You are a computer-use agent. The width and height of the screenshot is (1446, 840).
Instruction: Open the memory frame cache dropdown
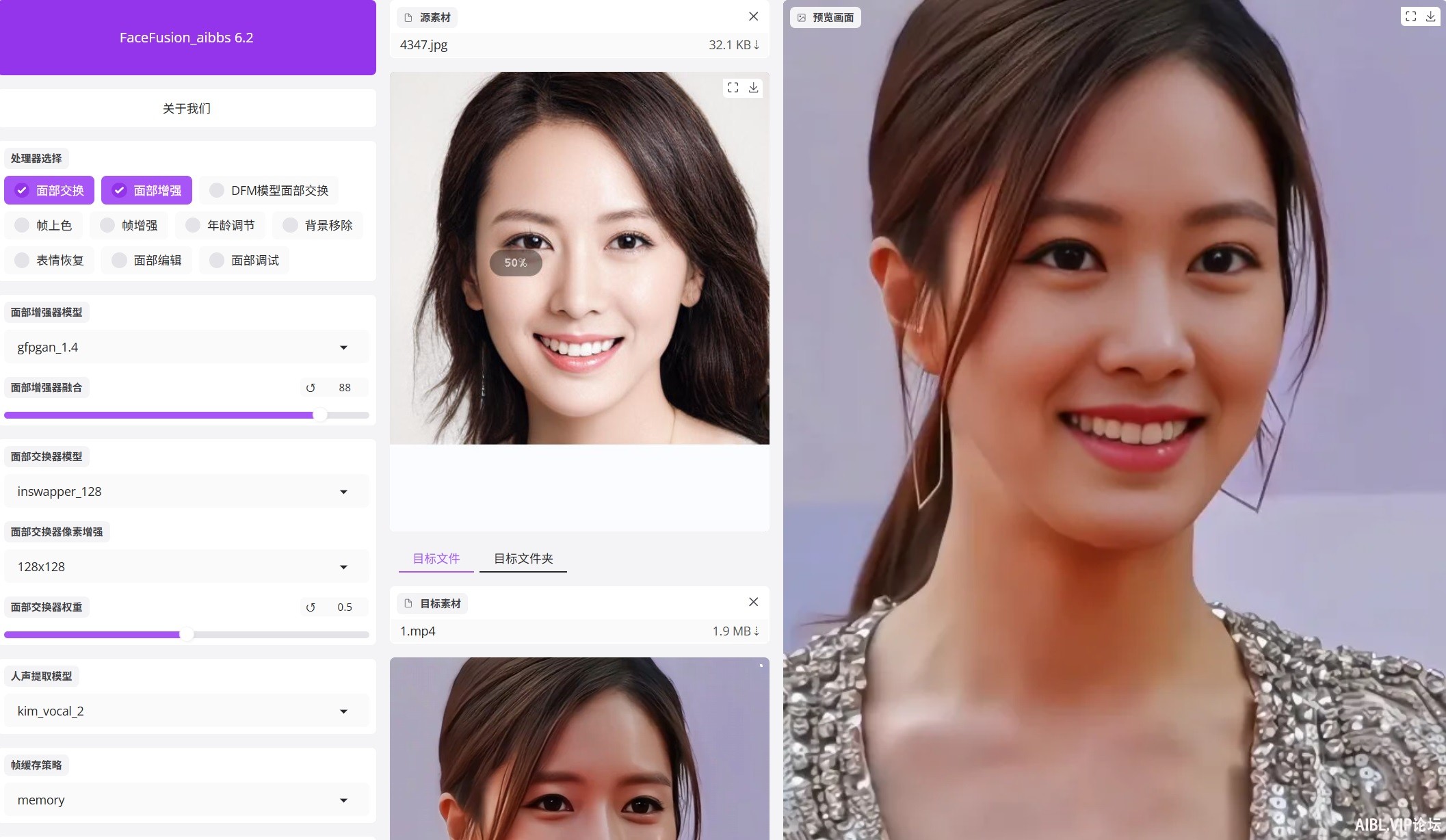[x=186, y=800]
